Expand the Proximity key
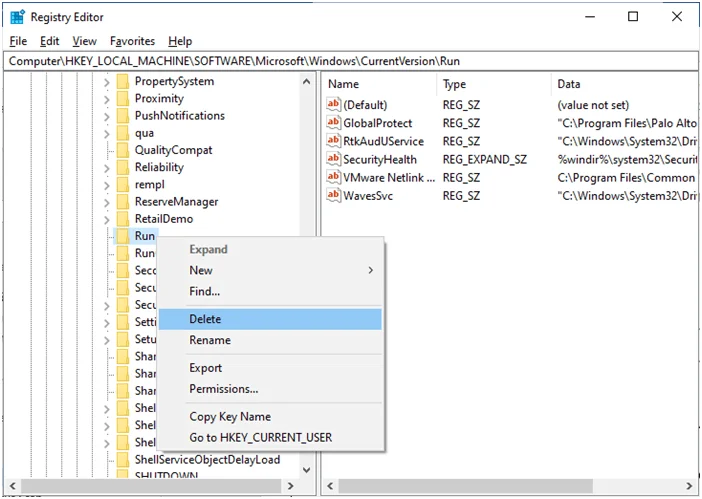The height and width of the screenshot is (499, 702). [107, 99]
